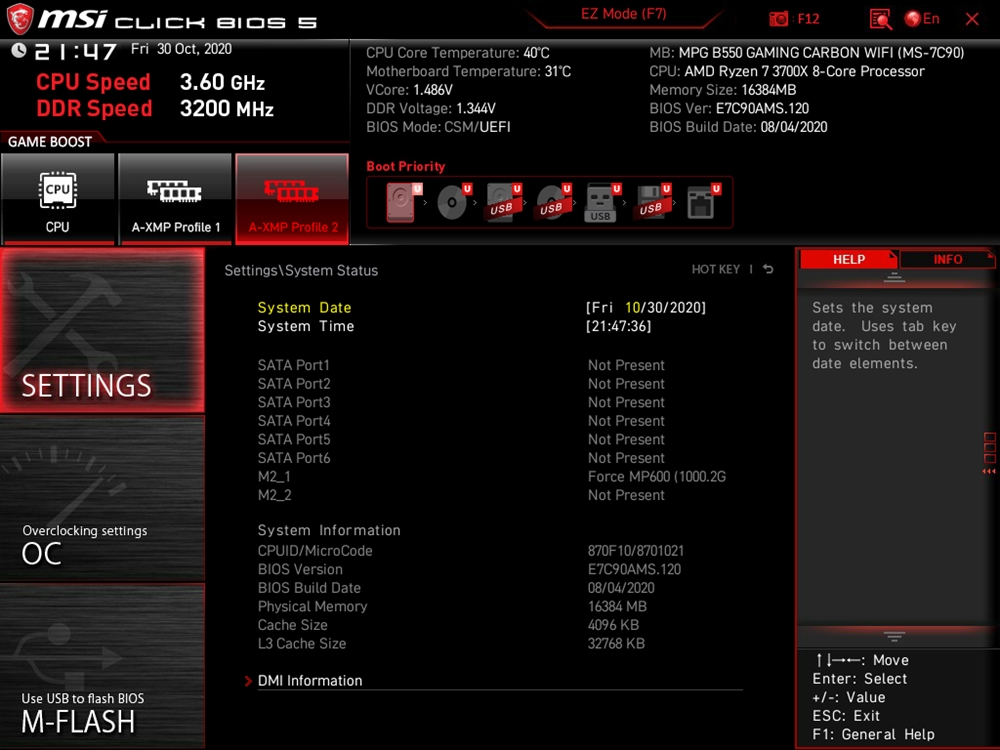
Task: Click the MSI dragon shield logo
Action: (x=20, y=19)
